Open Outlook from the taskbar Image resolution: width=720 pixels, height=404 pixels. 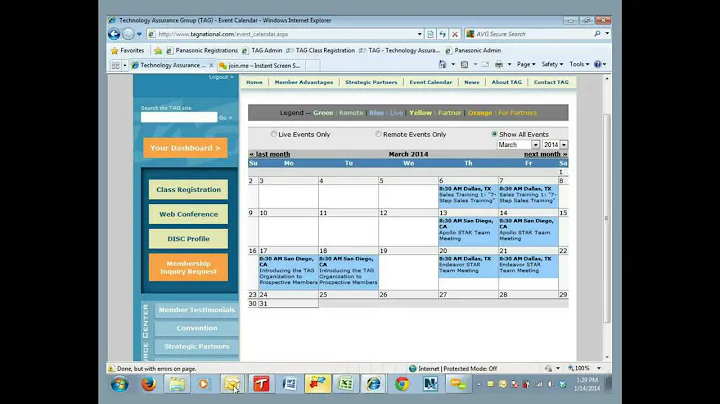[232, 384]
